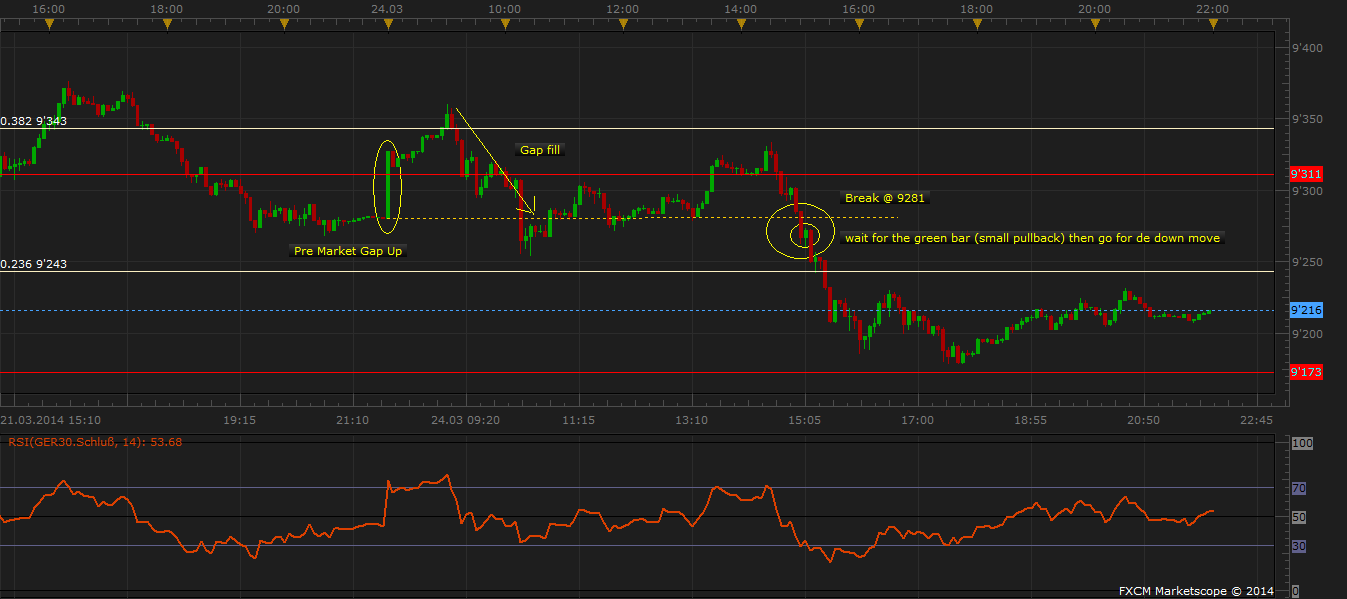Select the 'wait for the green bar' note
This screenshot has height=599, width=1347.
[1033, 238]
